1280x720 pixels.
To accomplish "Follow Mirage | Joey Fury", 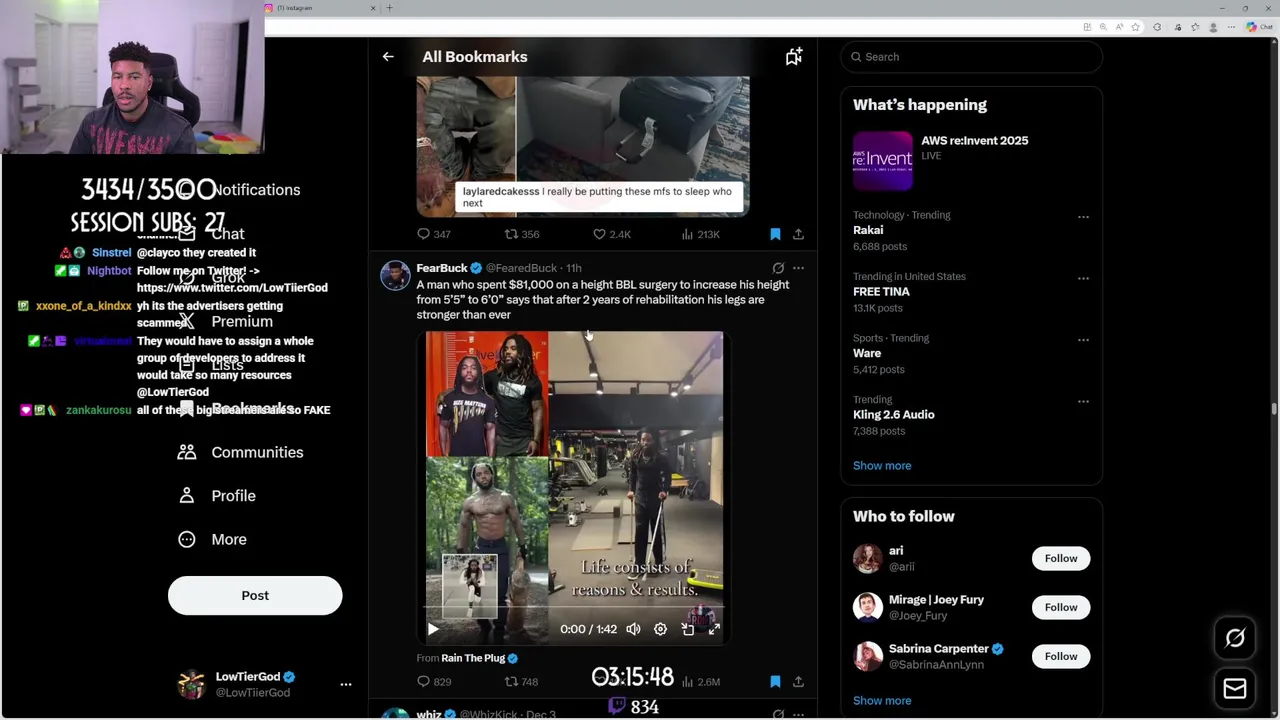I will pos(1061,607).
